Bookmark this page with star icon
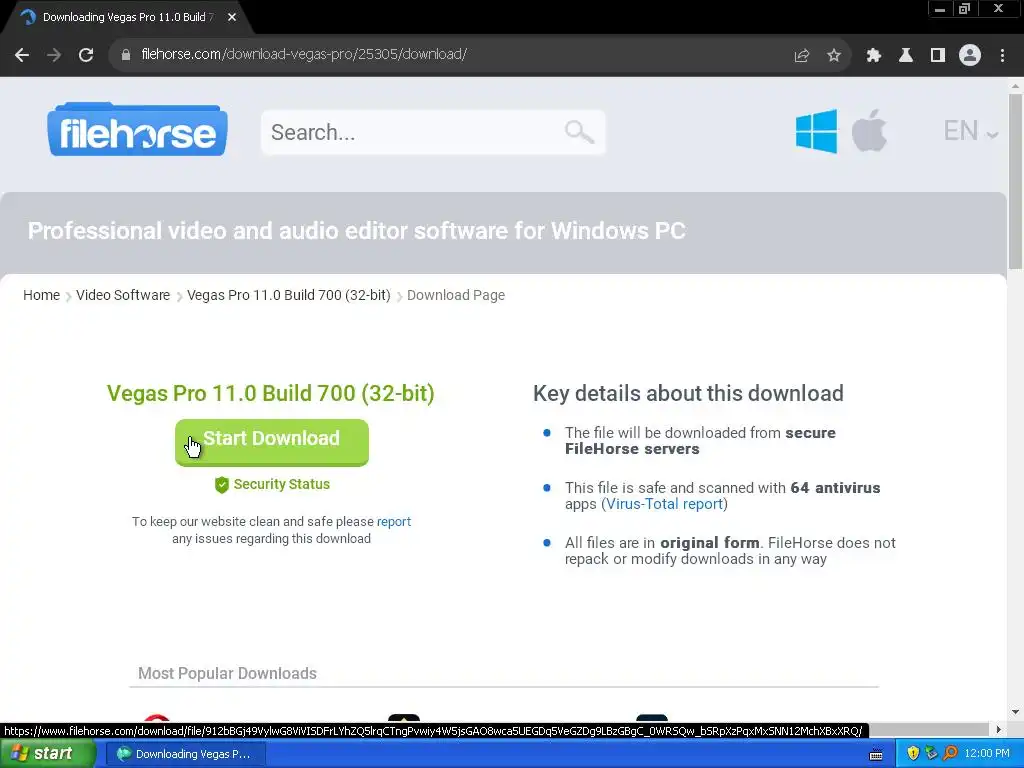This screenshot has width=1024, height=768. (834, 56)
